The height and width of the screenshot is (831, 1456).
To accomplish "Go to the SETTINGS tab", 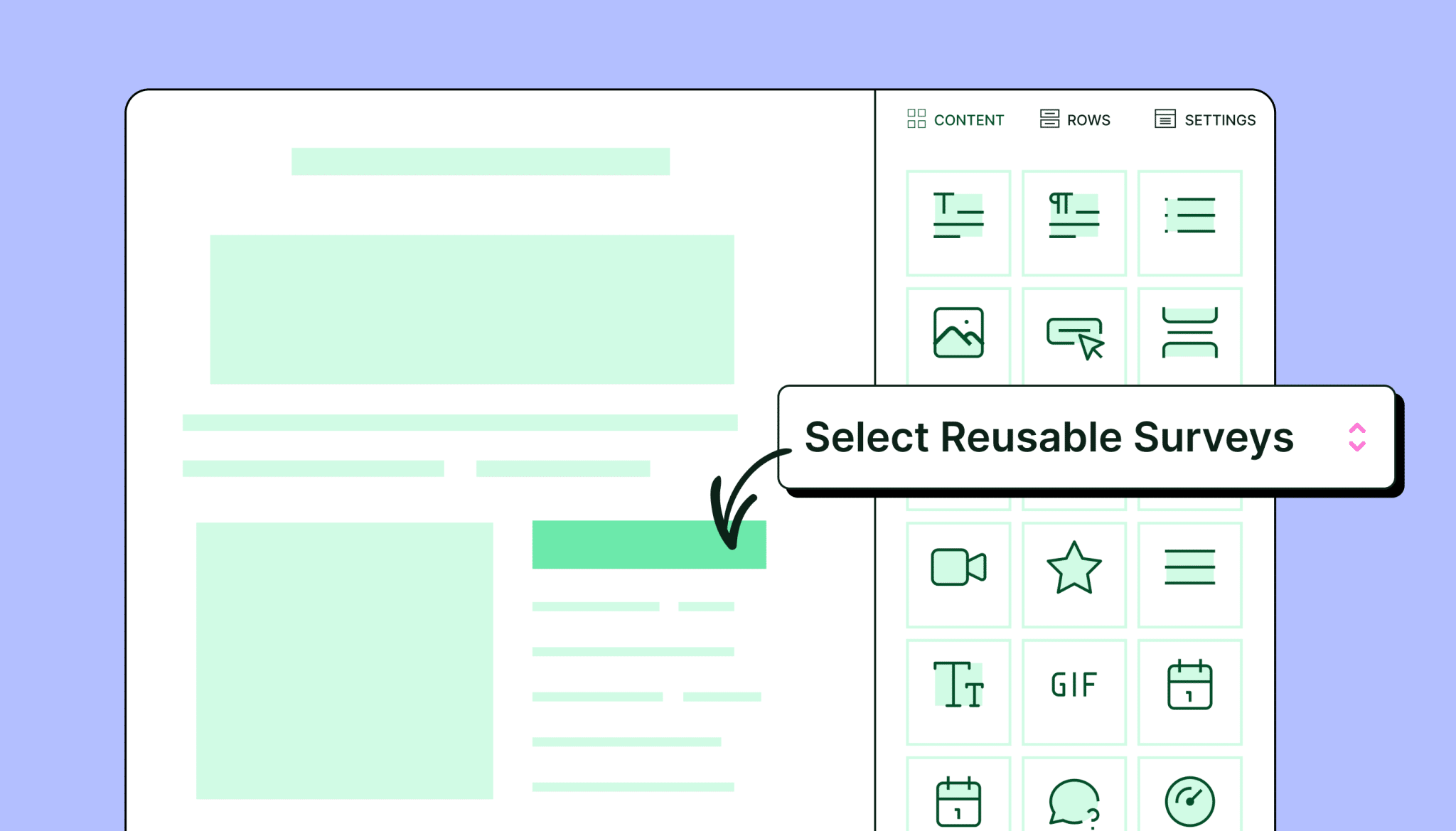I will pos(1205,119).
